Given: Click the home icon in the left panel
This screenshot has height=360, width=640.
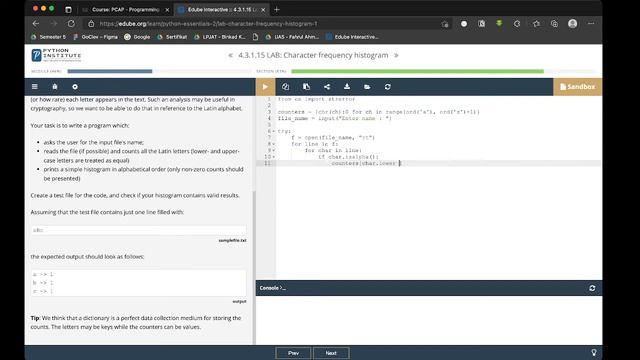Looking at the screenshot, I should [x=55, y=87].
